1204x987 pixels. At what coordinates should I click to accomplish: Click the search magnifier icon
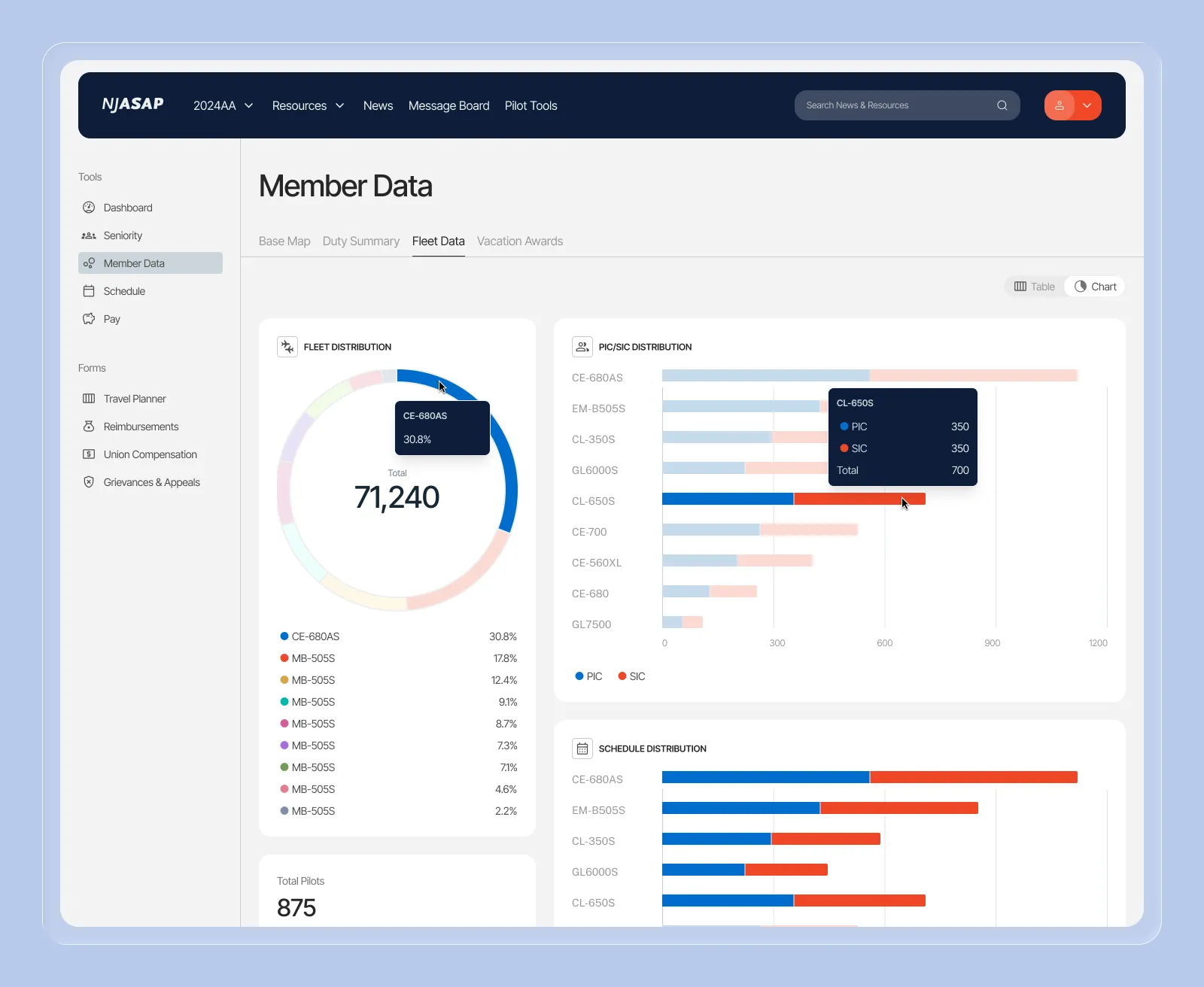tap(1002, 105)
